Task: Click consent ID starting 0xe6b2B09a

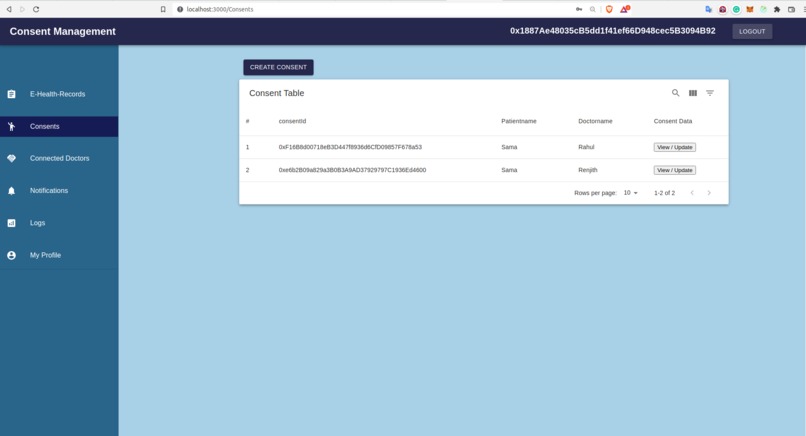Action: (x=352, y=170)
